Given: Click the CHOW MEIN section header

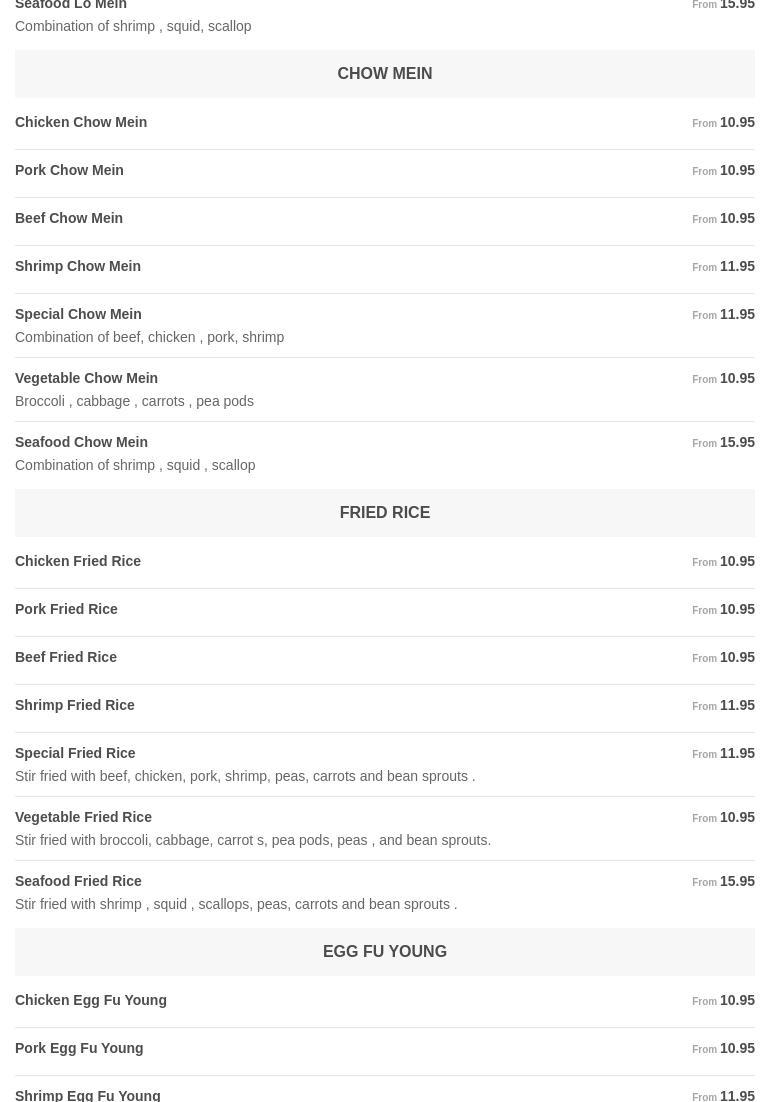Looking at the screenshot, I should point(384,74).
